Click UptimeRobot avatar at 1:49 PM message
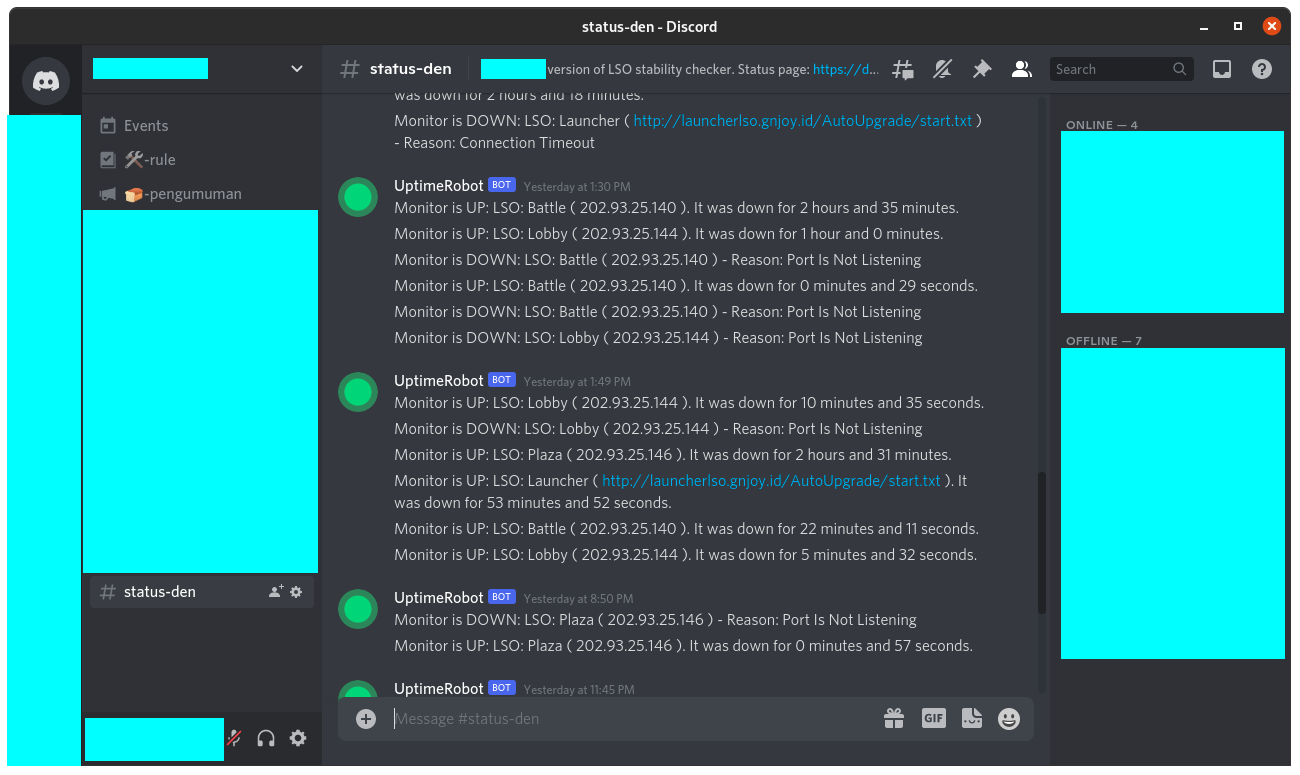The height and width of the screenshot is (775, 1300). pos(358,392)
